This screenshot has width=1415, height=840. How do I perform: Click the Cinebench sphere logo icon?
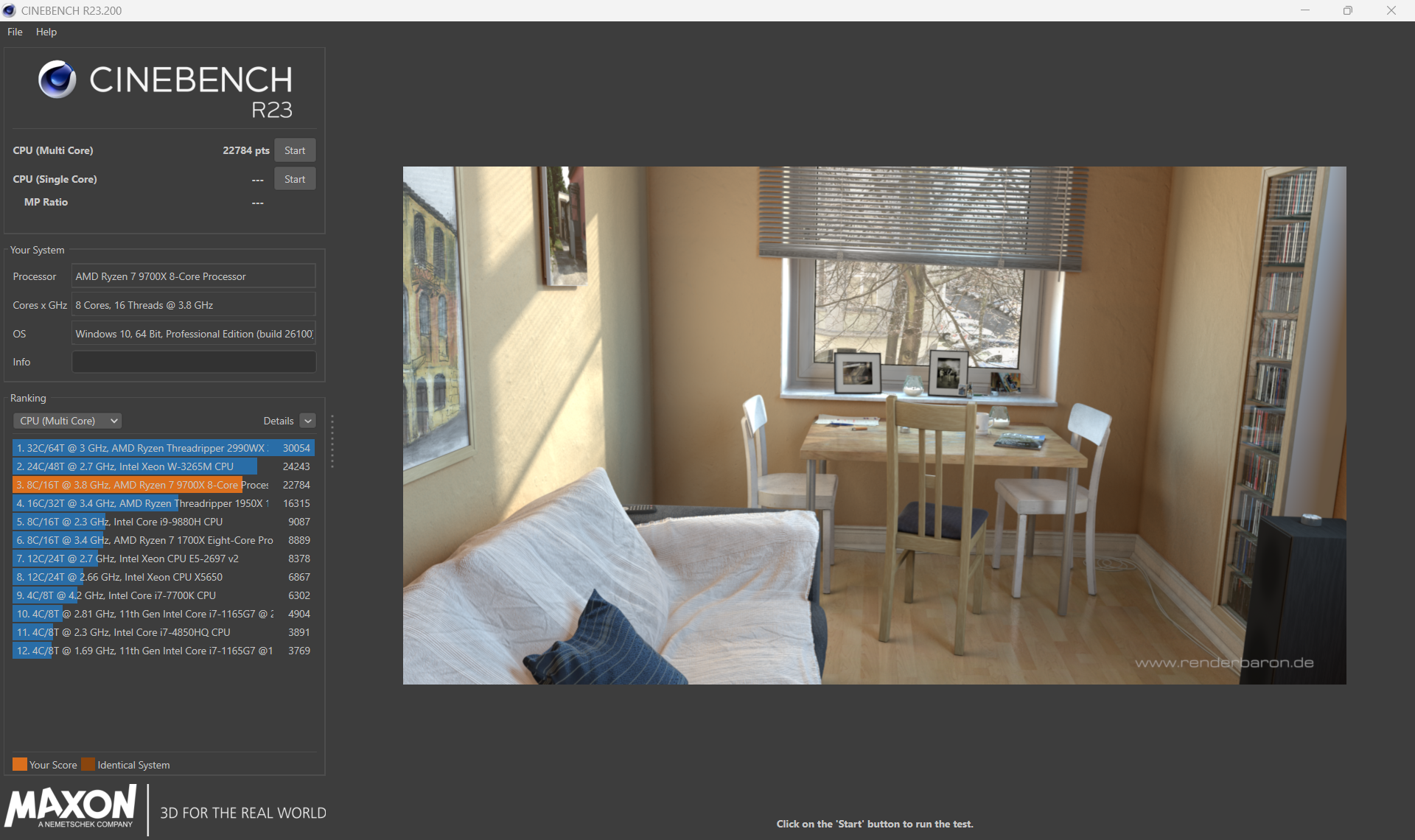(x=57, y=79)
